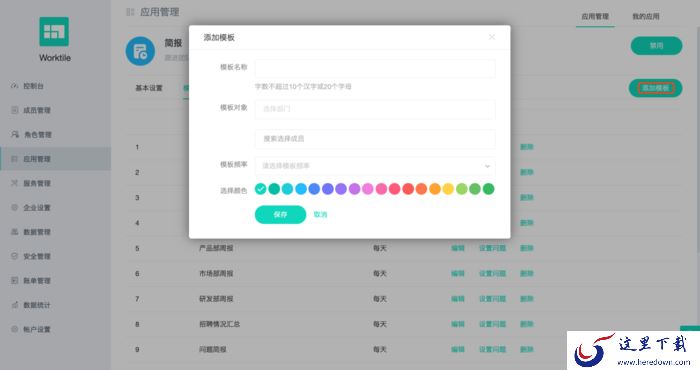The height and width of the screenshot is (370, 700).
Task: Click 研发部周报 template name
Action: click(216, 299)
